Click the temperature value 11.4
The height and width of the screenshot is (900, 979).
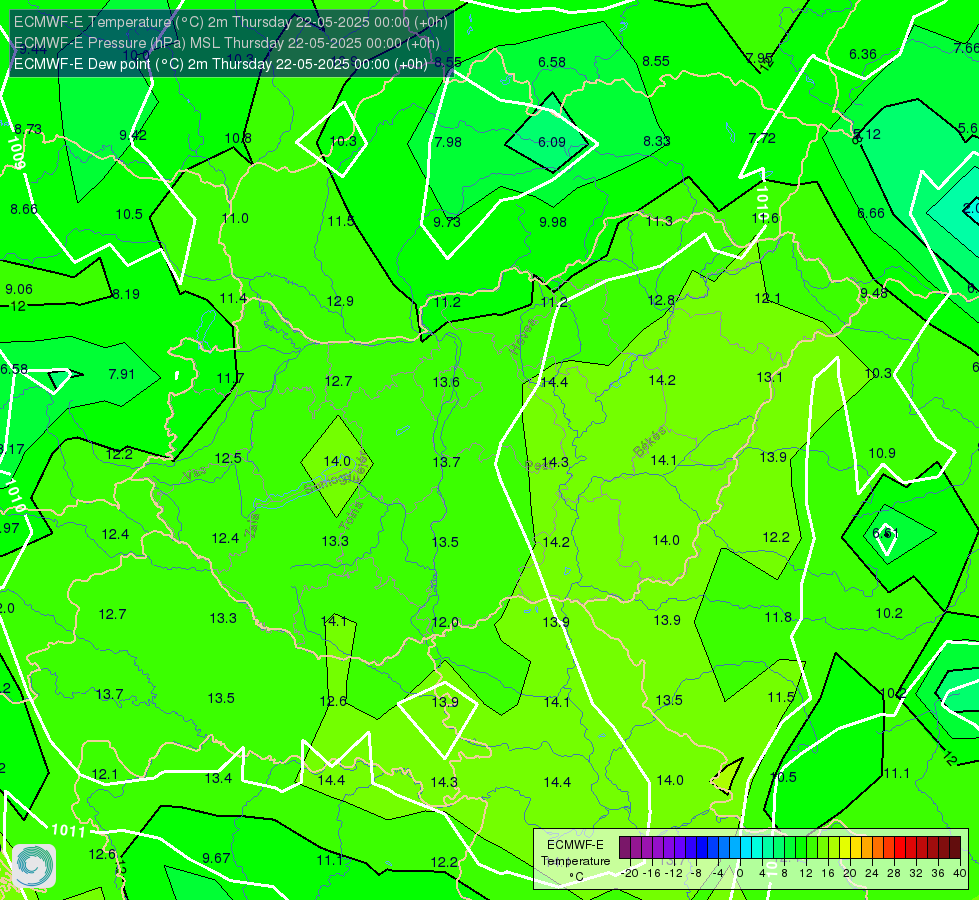(233, 299)
